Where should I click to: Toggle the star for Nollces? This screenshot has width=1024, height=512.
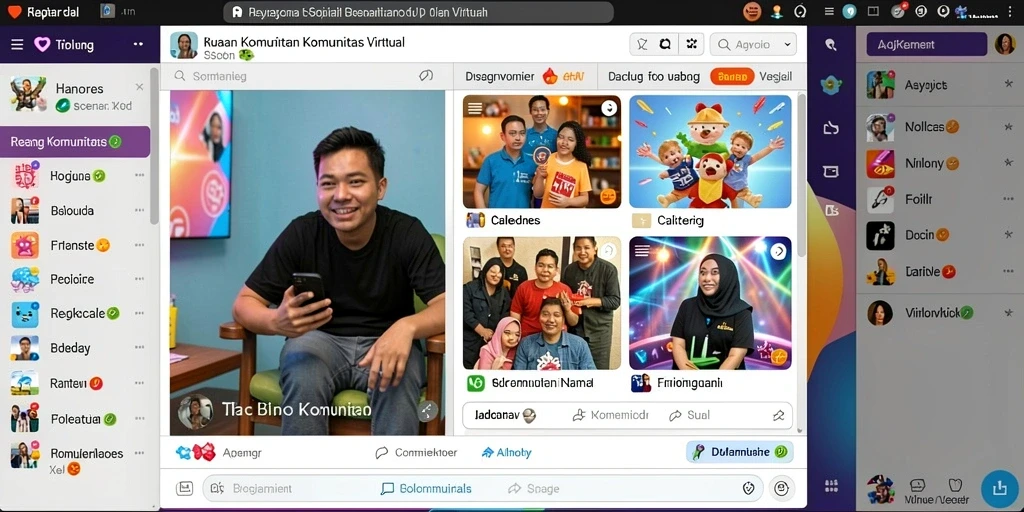[1008, 127]
